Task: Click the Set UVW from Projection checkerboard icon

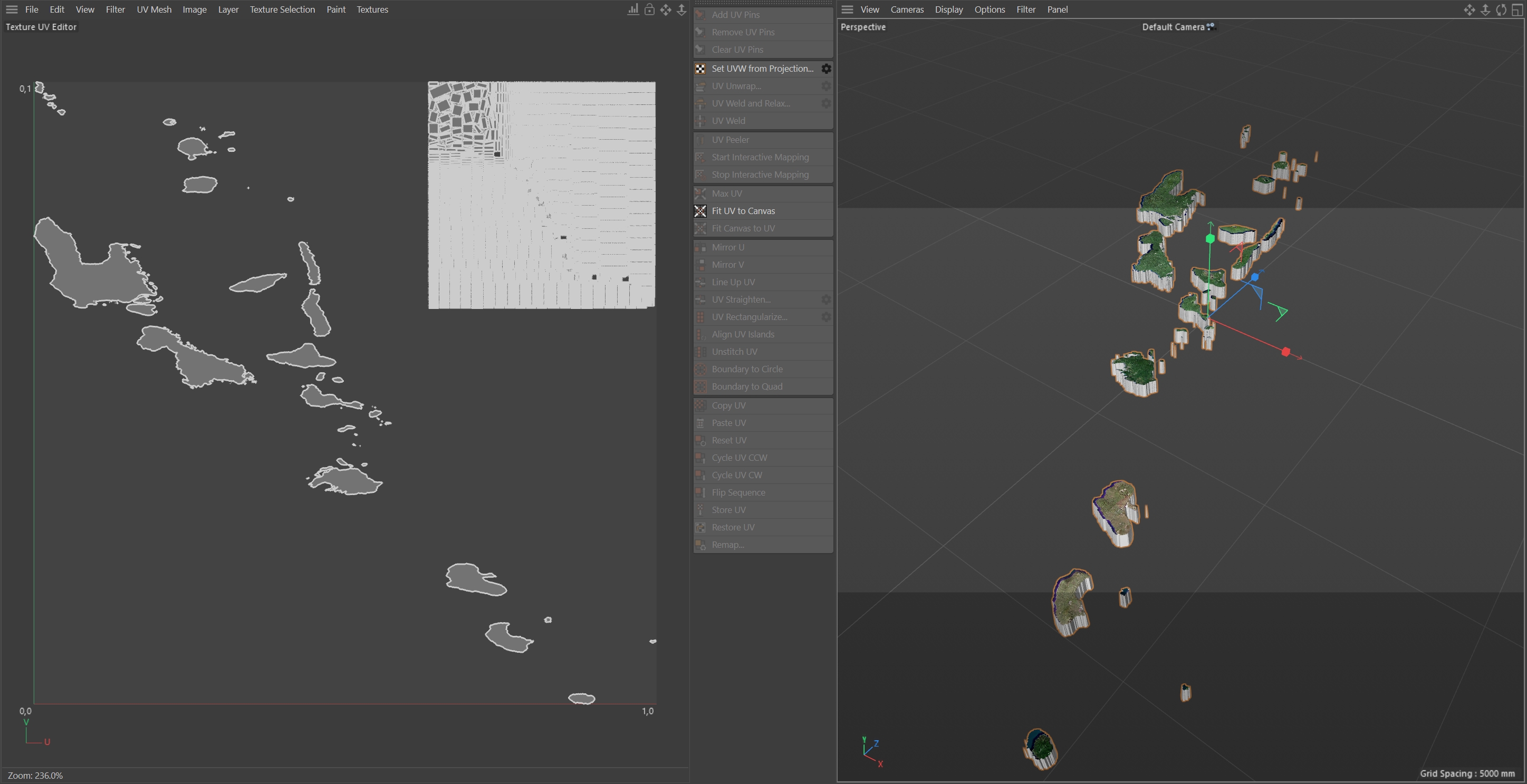Action: coord(700,69)
